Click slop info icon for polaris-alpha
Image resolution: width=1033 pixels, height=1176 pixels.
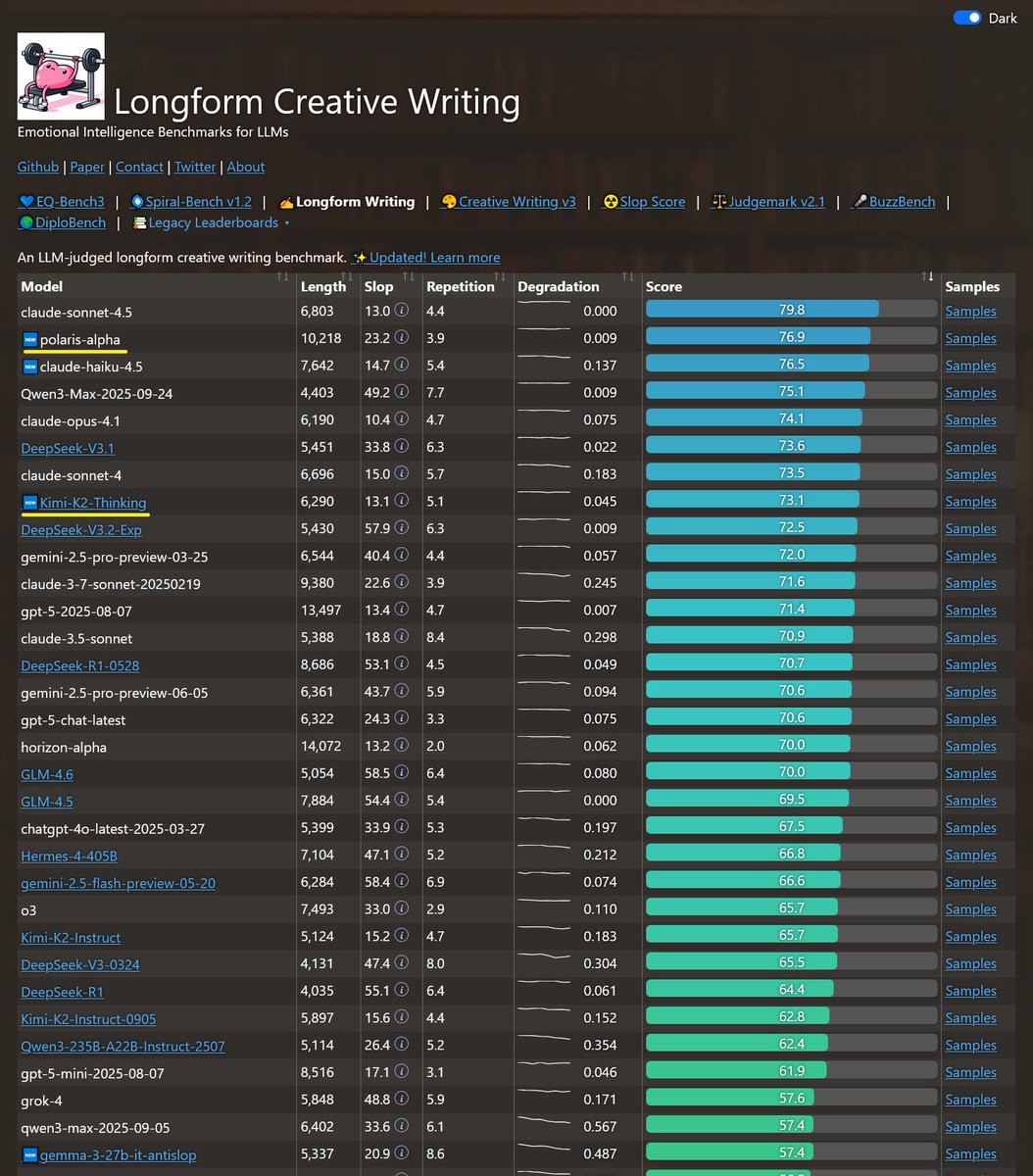point(401,338)
